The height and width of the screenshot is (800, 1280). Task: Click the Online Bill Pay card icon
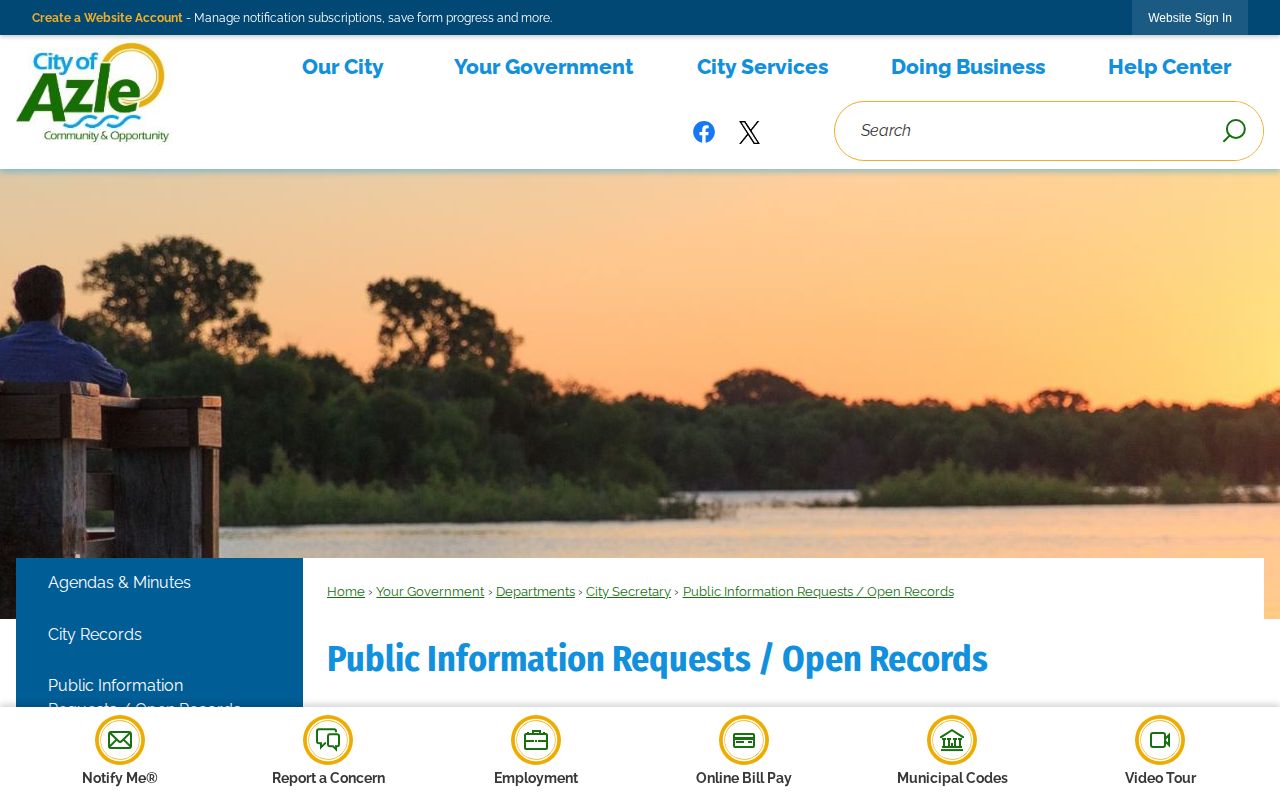(744, 740)
